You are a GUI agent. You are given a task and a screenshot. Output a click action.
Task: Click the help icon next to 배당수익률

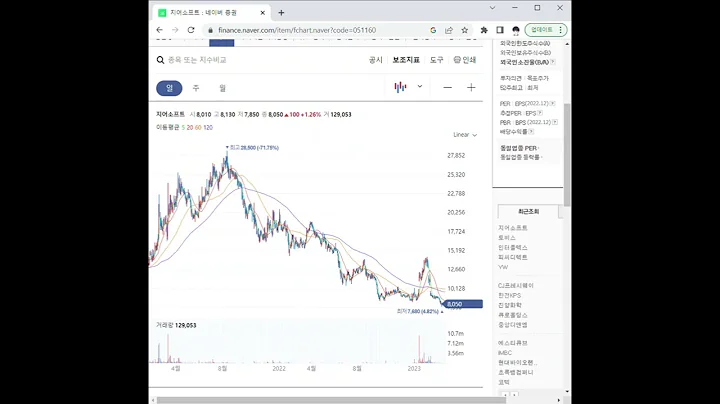(x=531, y=132)
